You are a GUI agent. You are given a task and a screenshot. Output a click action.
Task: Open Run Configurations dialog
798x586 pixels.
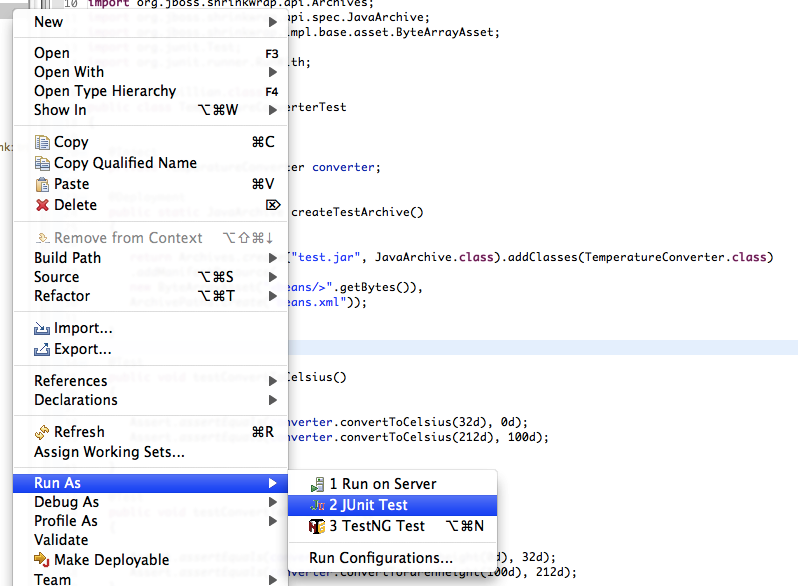(x=381, y=558)
